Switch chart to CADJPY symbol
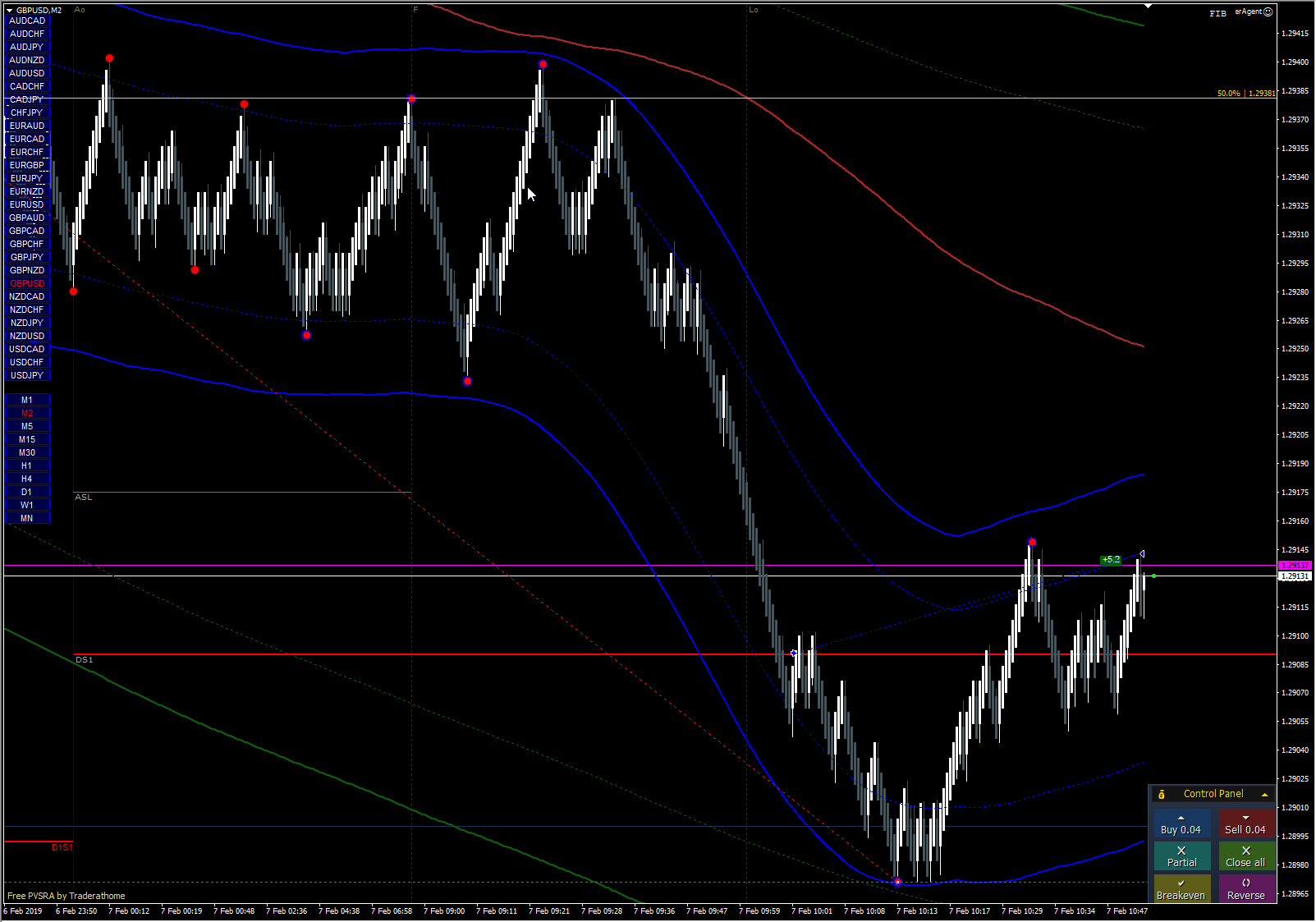 [x=27, y=99]
